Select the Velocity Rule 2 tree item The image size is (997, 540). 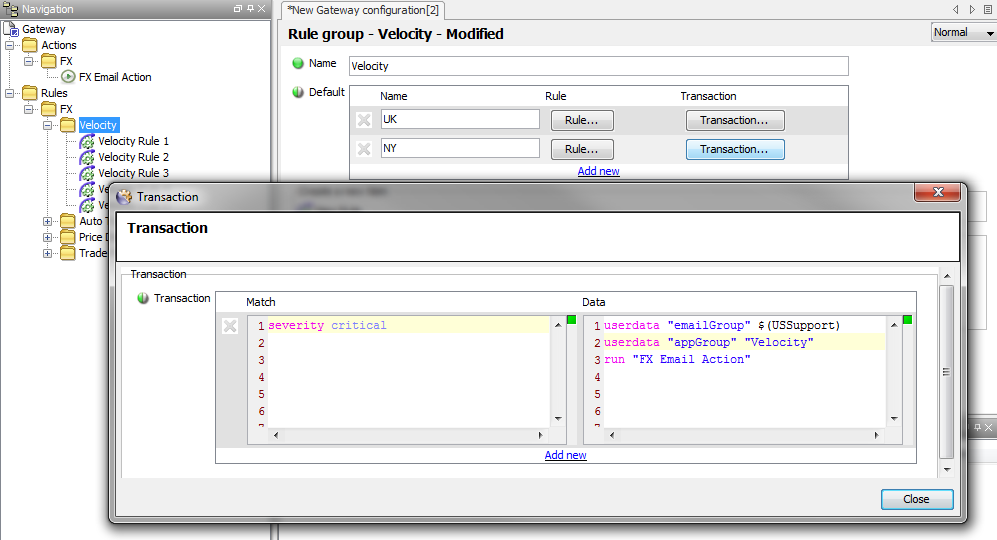point(133,157)
